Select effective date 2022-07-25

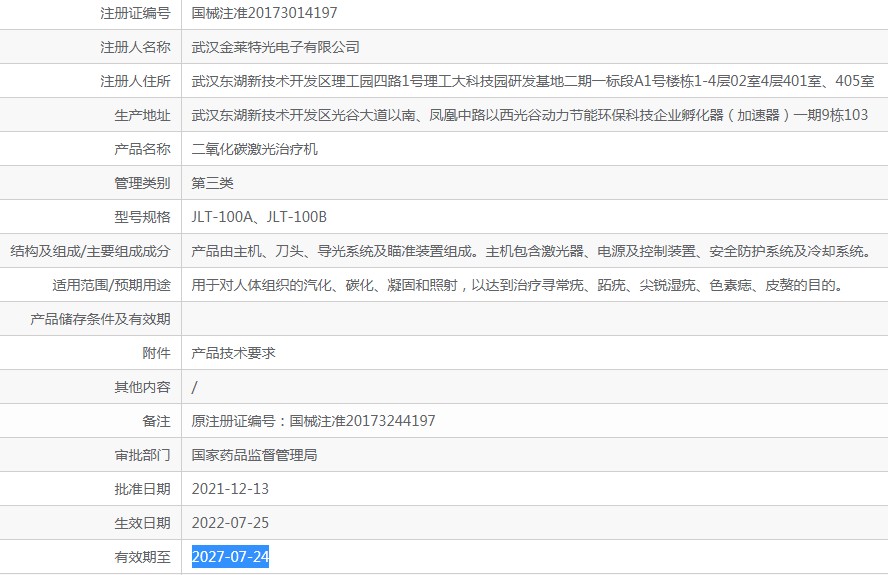click(x=230, y=523)
